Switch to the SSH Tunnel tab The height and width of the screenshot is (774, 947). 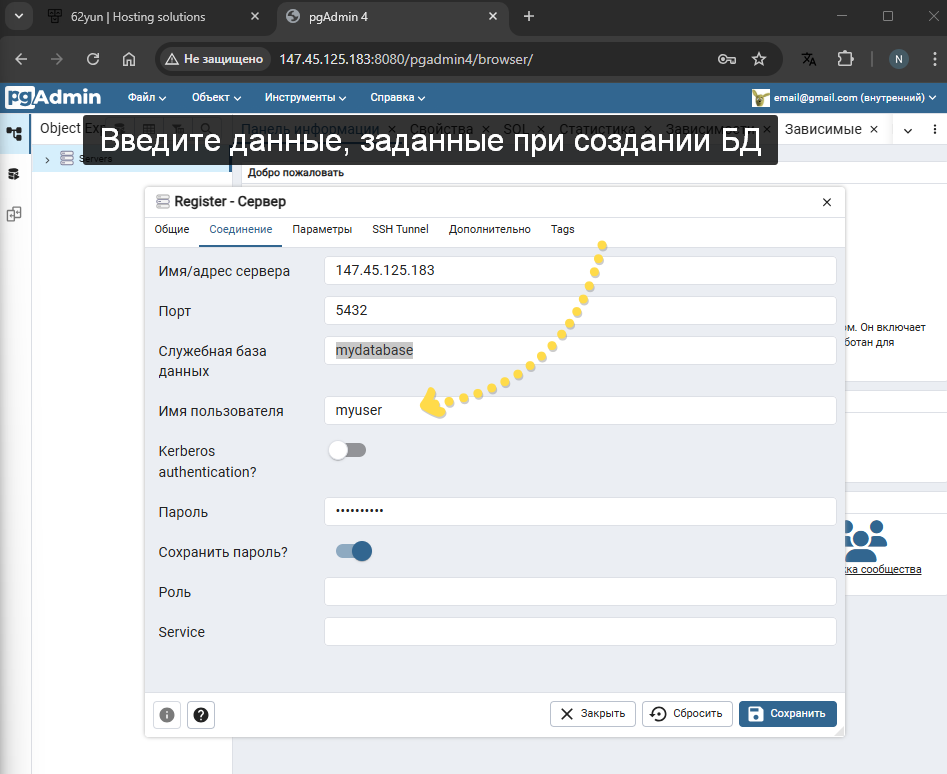400,229
